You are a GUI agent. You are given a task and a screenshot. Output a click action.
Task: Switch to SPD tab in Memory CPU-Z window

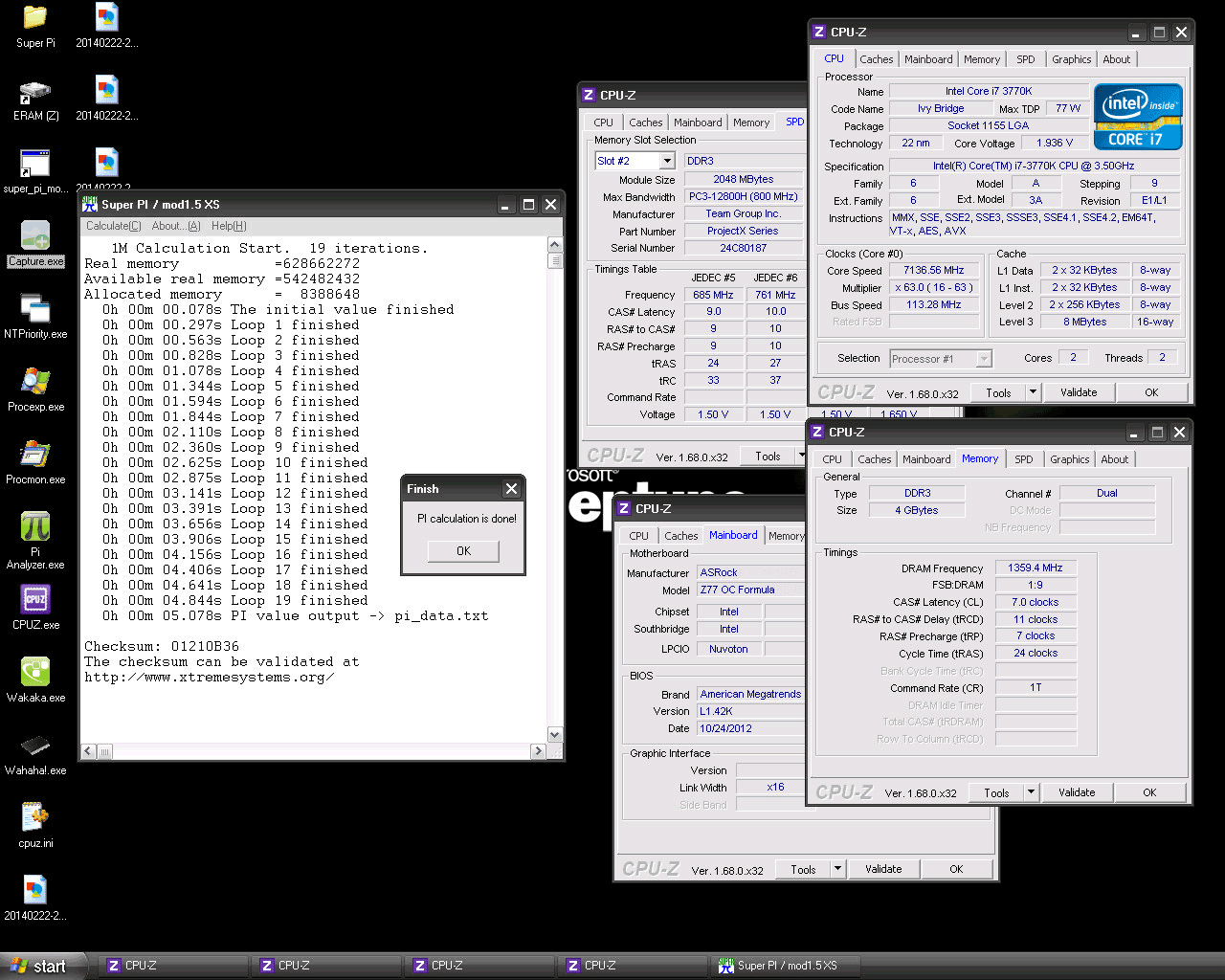pos(1023,459)
